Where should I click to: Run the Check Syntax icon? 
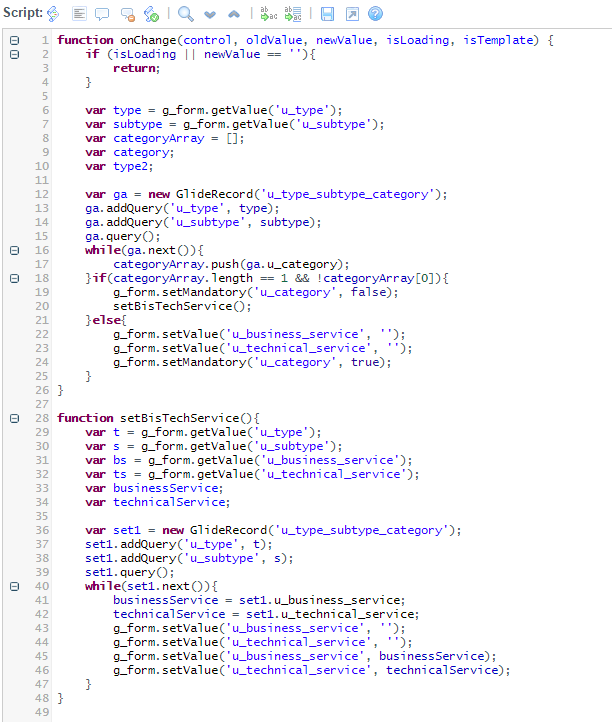click(x=151, y=14)
